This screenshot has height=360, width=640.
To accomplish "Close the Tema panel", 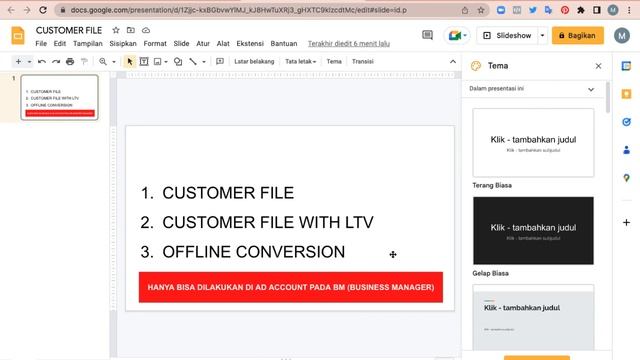I will point(598,66).
